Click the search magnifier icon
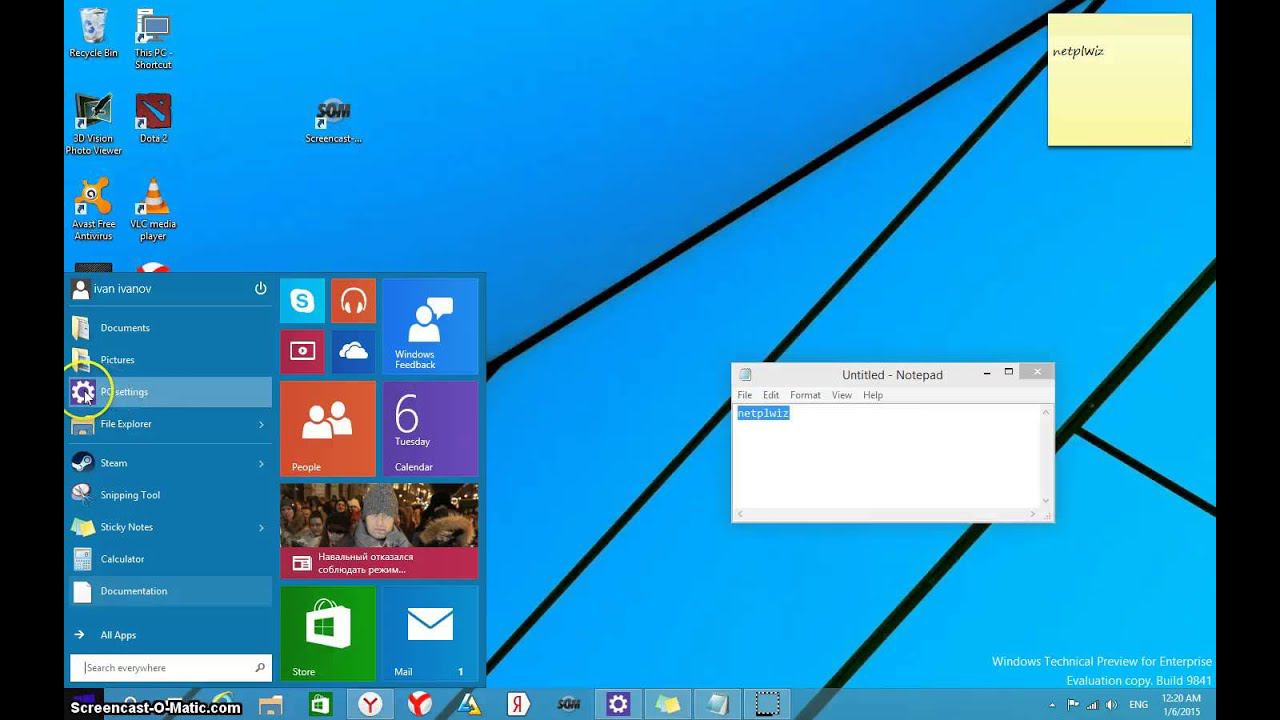The image size is (1280, 720). [x=260, y=668]
